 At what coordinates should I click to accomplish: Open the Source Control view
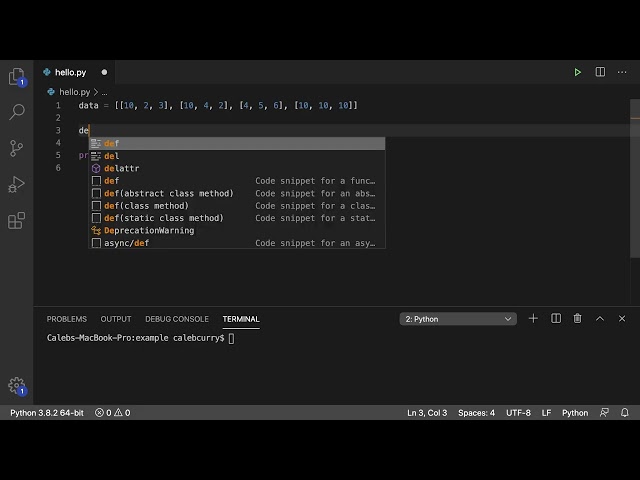(16, 148)
